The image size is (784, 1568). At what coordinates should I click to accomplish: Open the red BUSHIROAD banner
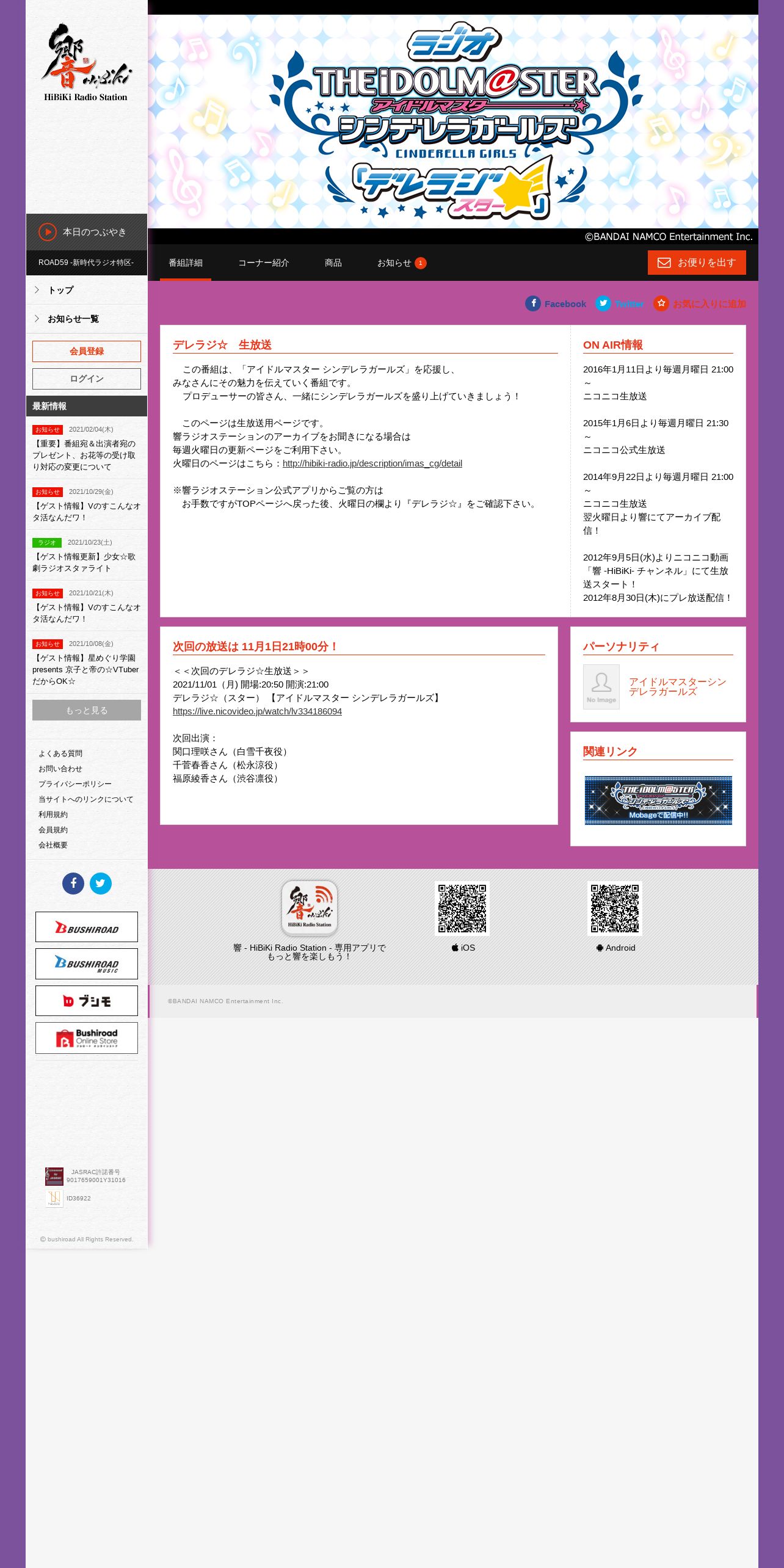[87, 927]
